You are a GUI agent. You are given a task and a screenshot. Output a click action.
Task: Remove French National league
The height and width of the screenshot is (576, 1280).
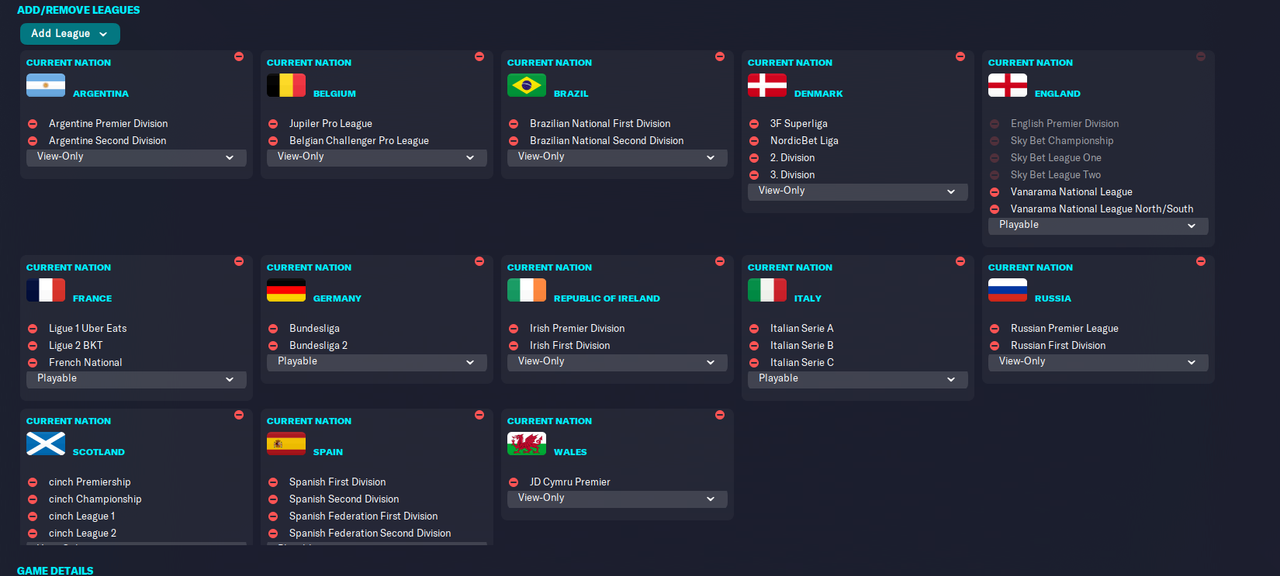click(33, 363)
